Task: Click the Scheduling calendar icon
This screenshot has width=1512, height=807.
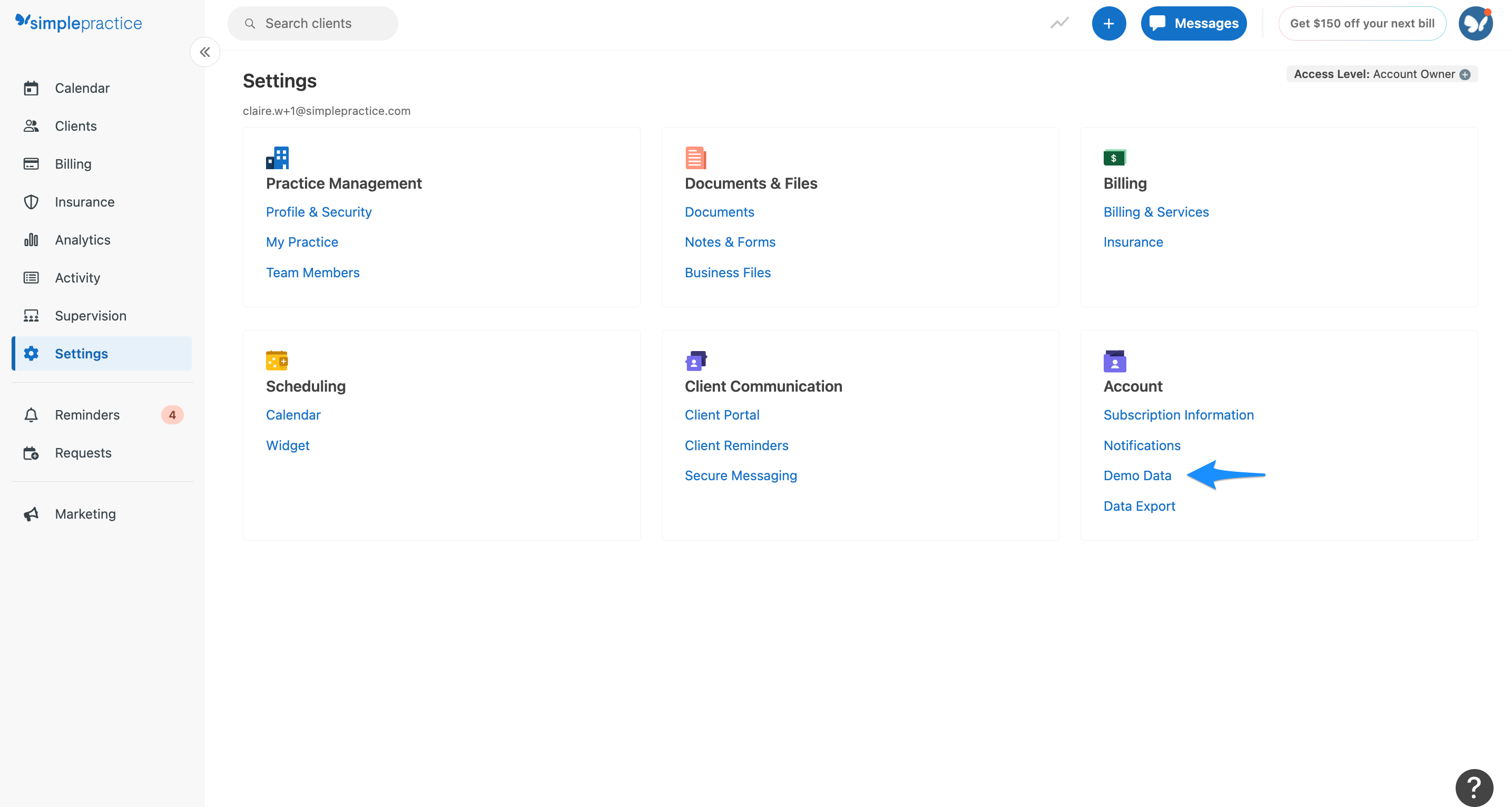Action: tap(277, 361)
